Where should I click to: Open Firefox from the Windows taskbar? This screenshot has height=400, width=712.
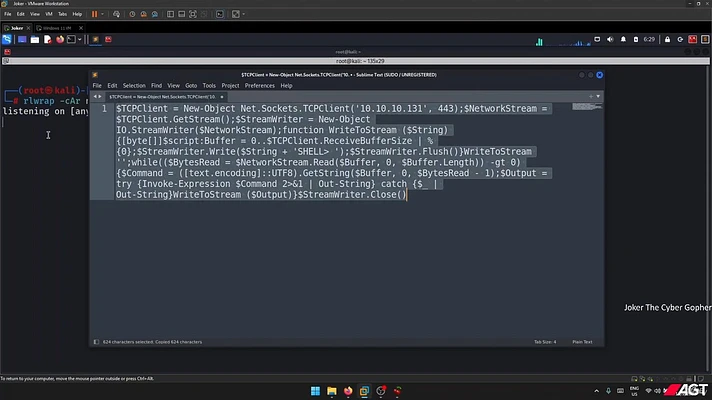pyautogui.click(x=348, y=391)
